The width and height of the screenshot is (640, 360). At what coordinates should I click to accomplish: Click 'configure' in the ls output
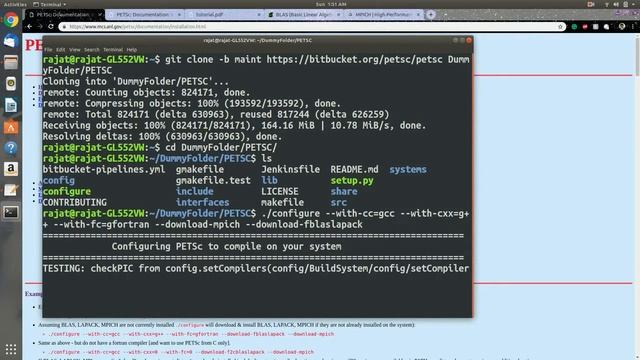(67, 191)
